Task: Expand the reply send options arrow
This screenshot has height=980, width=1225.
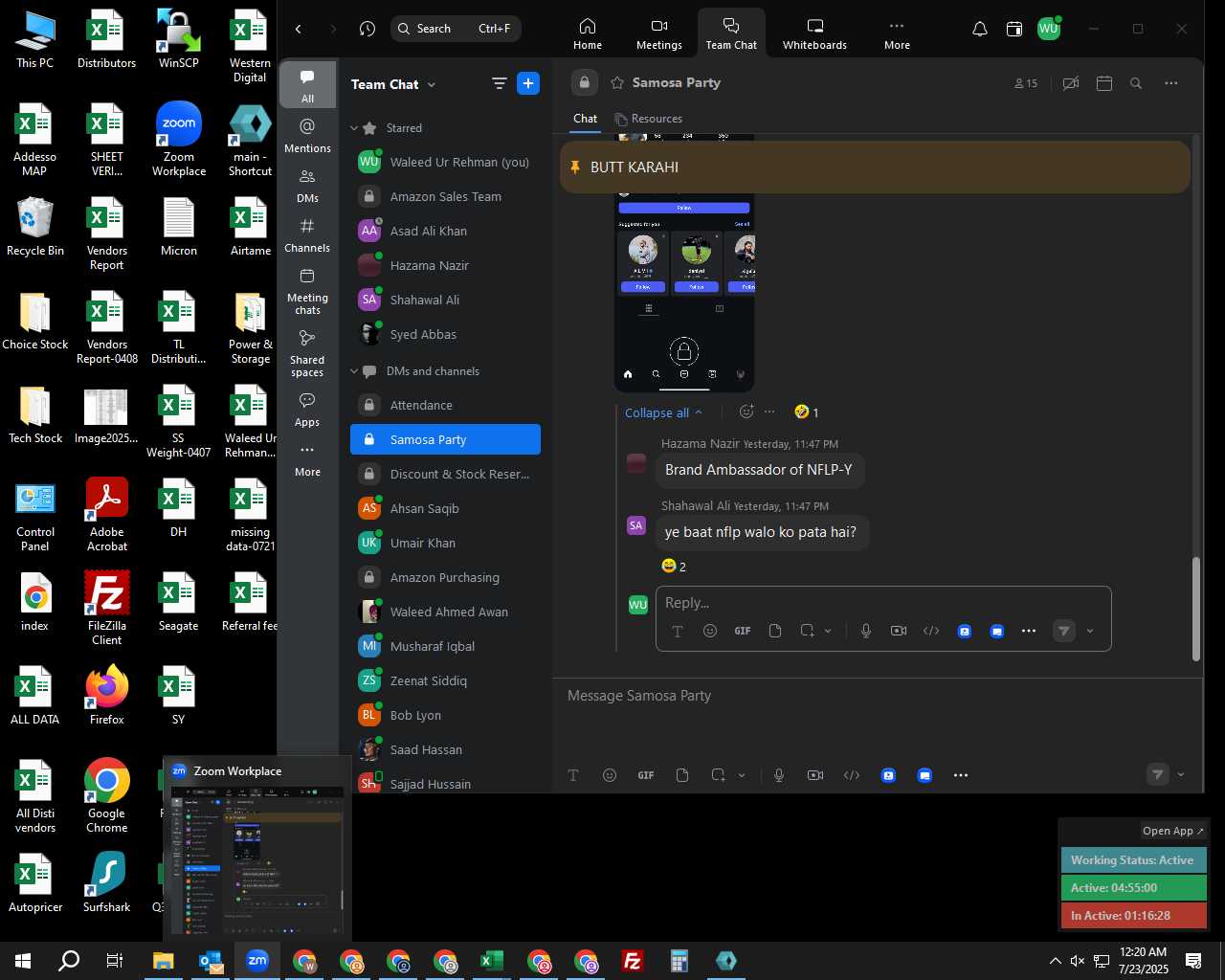Action: (1090, 631)
